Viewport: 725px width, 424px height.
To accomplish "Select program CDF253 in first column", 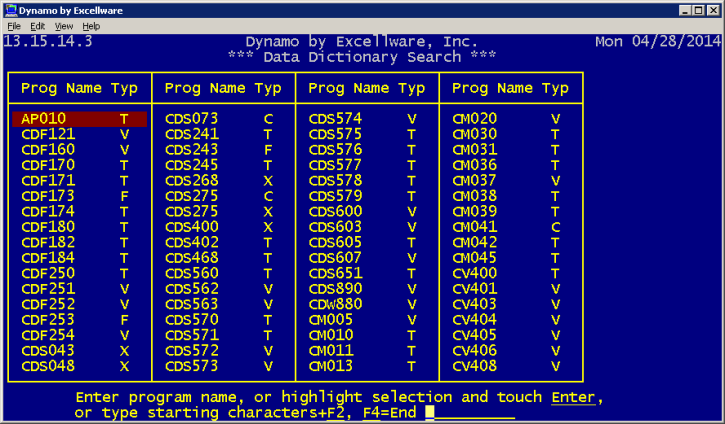I will coord(48,320).
